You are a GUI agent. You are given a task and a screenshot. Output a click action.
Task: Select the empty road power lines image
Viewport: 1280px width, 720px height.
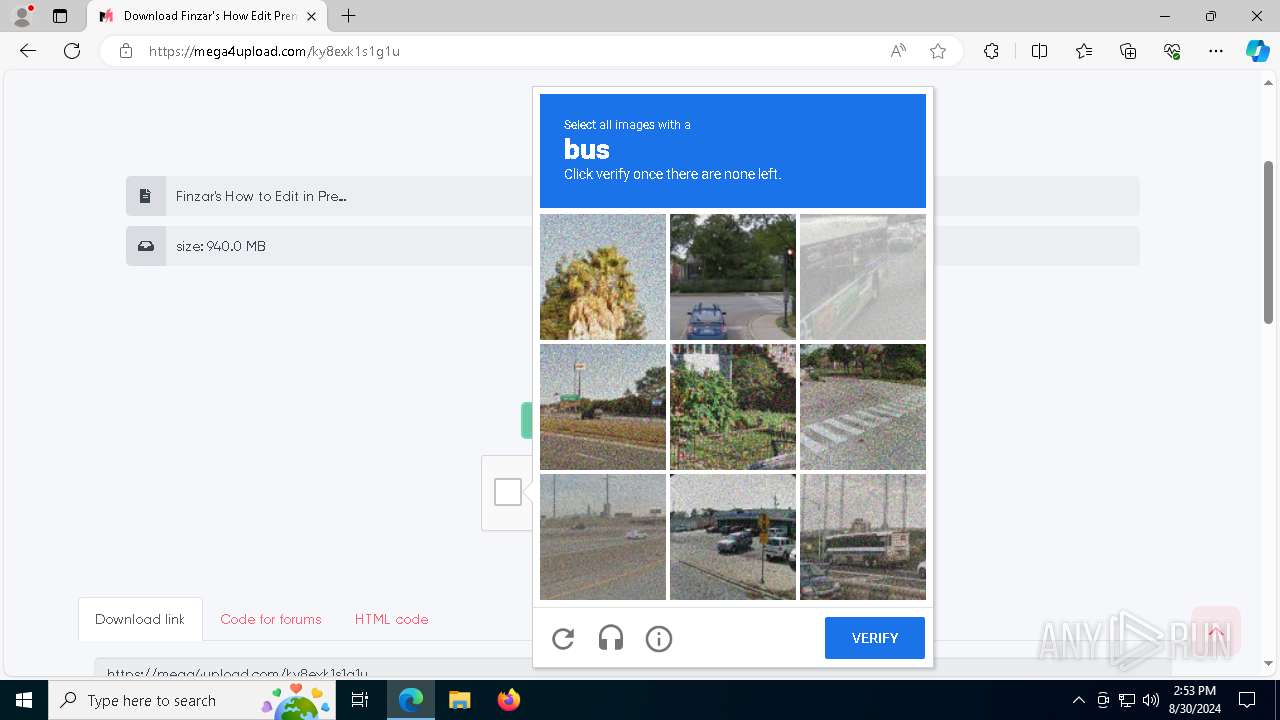(x=603, y=537)
